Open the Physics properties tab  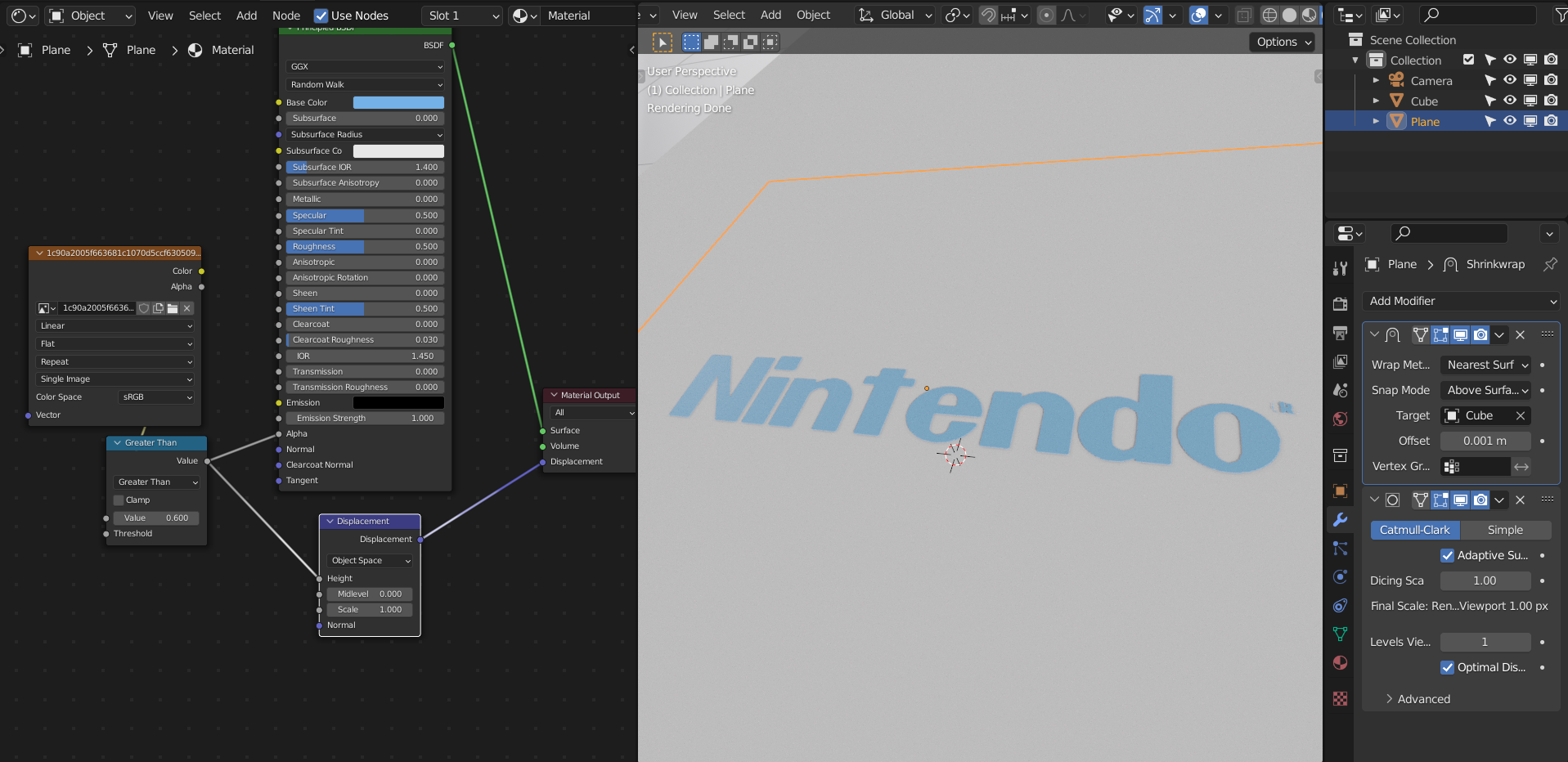[x=1340, y=576]
